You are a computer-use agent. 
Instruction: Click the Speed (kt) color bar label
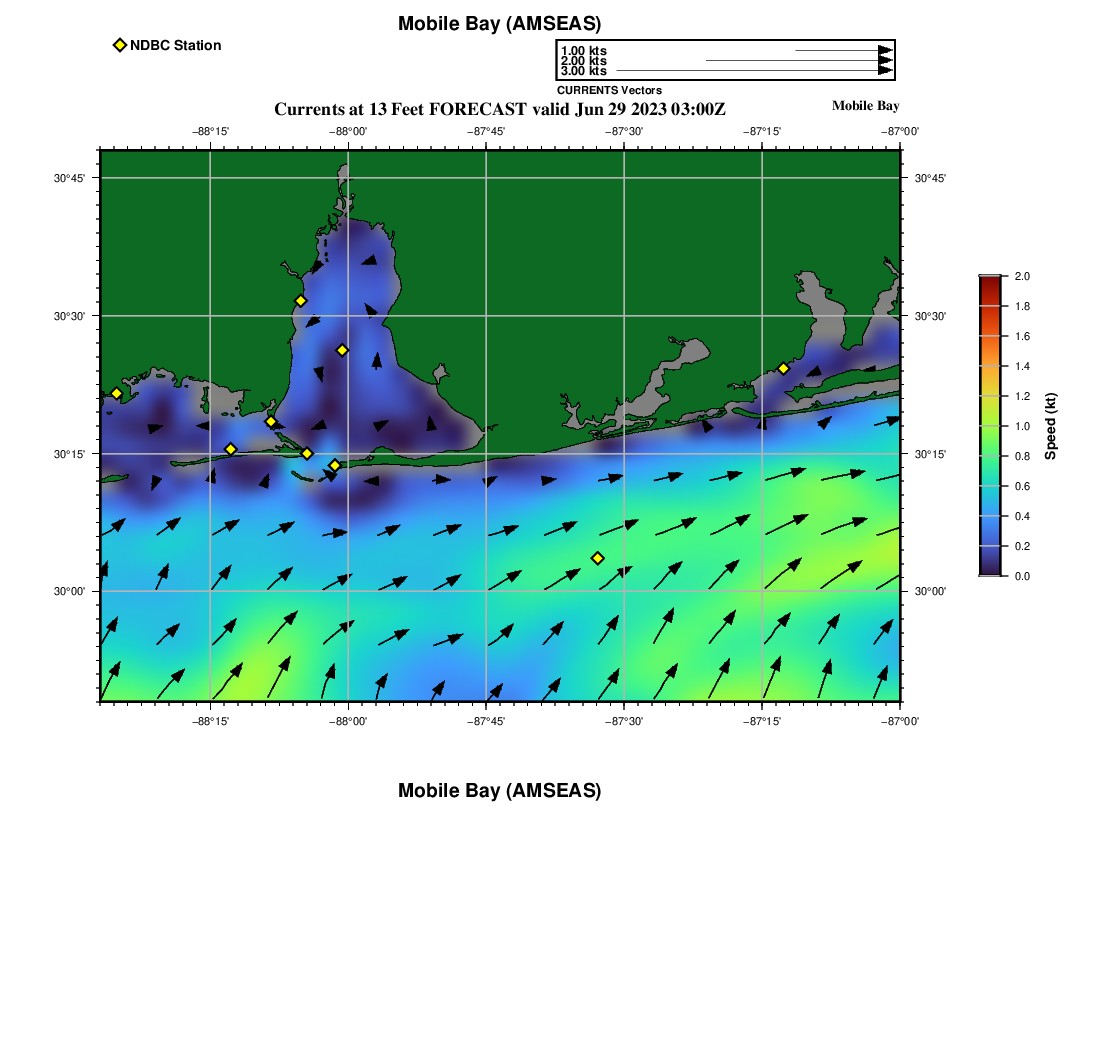tap(1050, 426)
